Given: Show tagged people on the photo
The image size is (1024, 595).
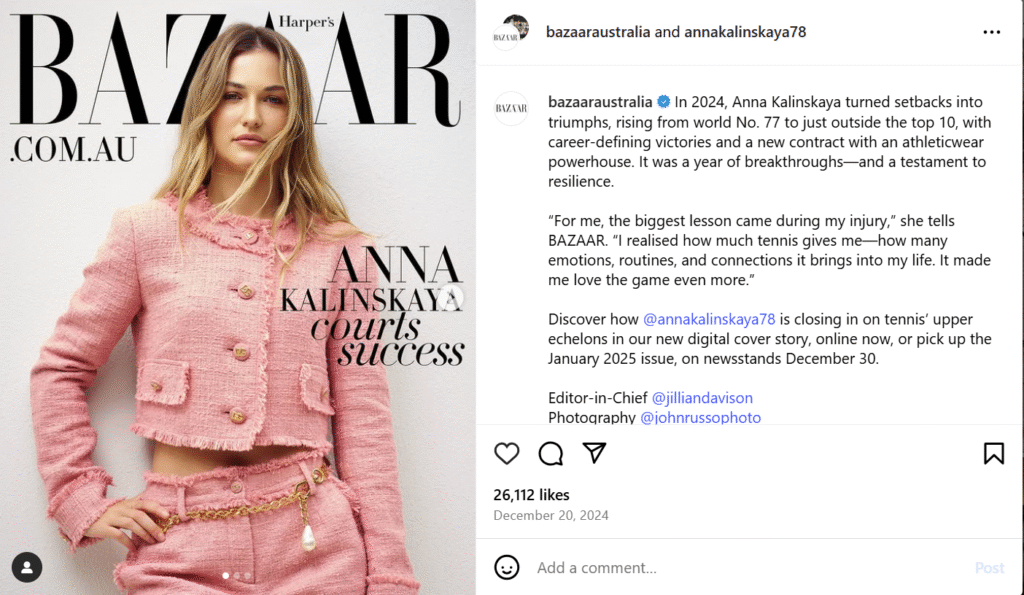Looking at the screenshot, I should pyautogui.click(x=27, y=567).
